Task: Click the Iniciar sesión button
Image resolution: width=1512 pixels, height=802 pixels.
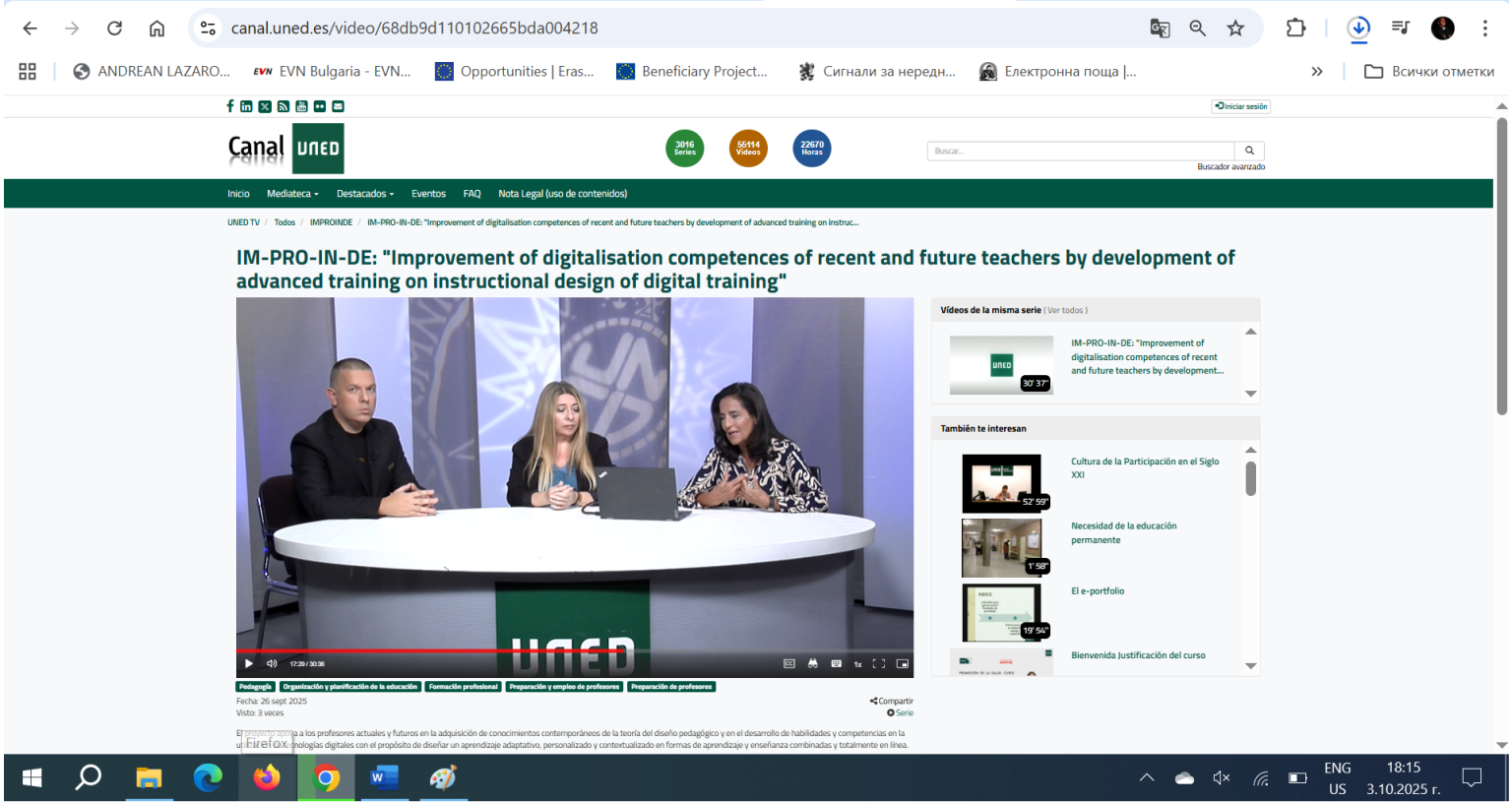Action: pyautogui.click(x=1241, y=106)
